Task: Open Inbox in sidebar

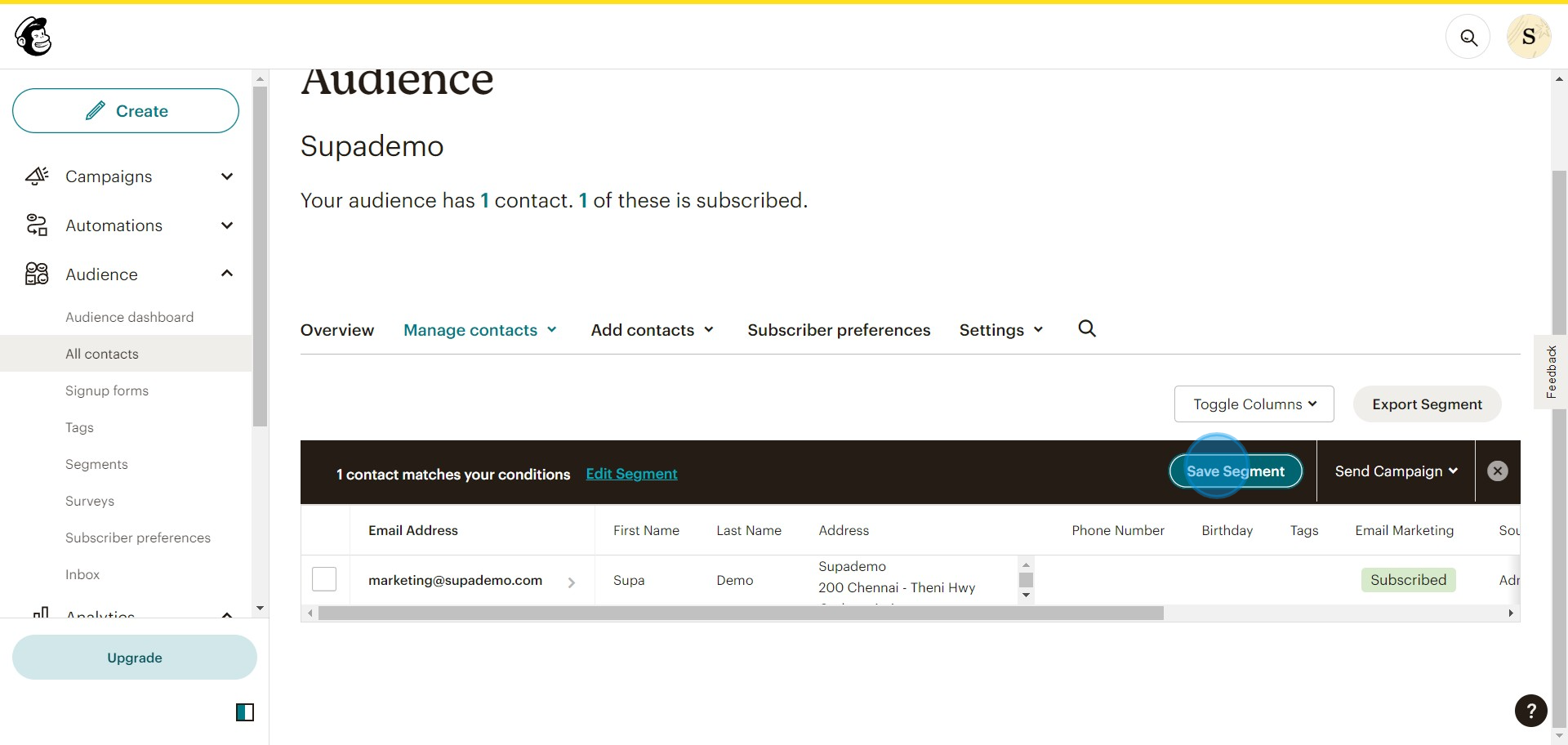Action: (82, 574)
